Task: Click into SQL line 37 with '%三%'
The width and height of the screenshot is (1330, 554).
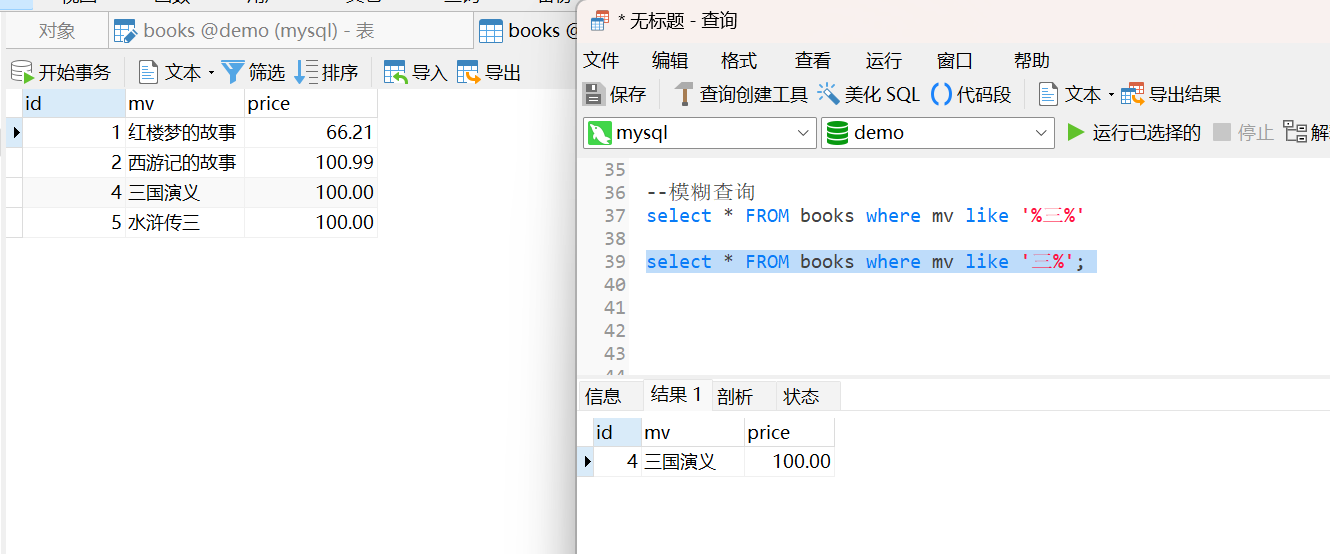Action: click(x=865, y=215)
